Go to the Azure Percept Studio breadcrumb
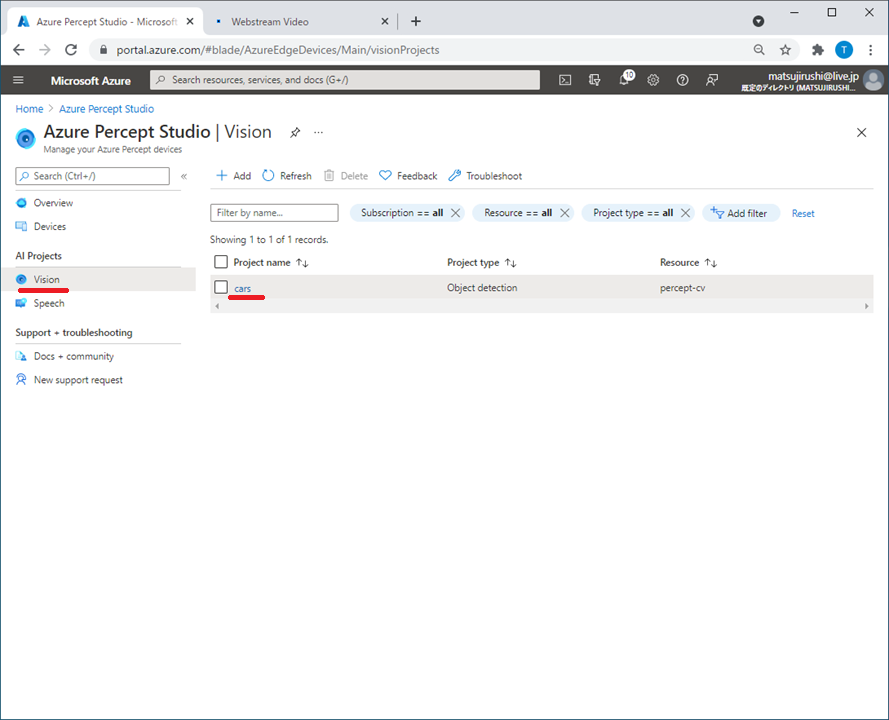This screenshot has height=720, width=889. 107,109
